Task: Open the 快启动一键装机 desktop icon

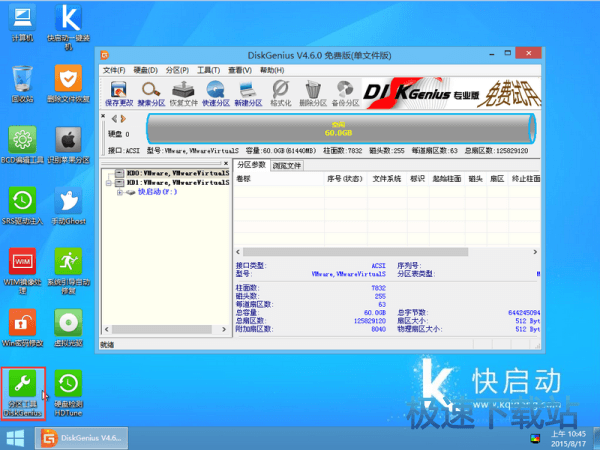Action: [x=68, y=28]
